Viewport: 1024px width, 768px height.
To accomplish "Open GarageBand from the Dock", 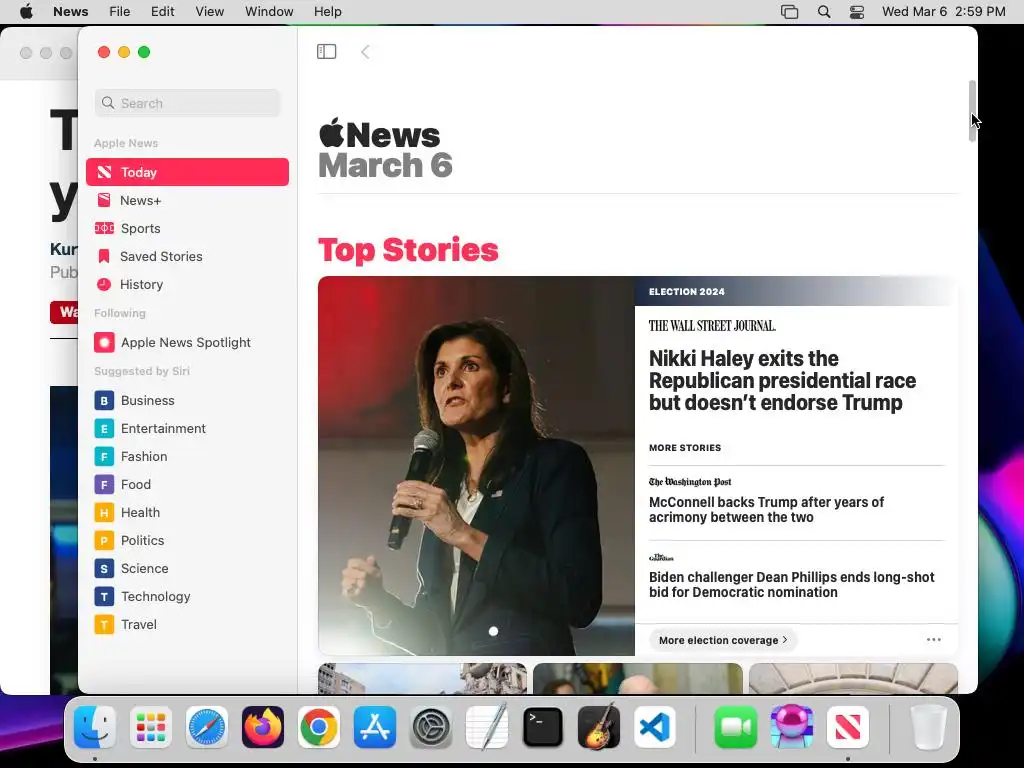I will click(x=599, y=727).
